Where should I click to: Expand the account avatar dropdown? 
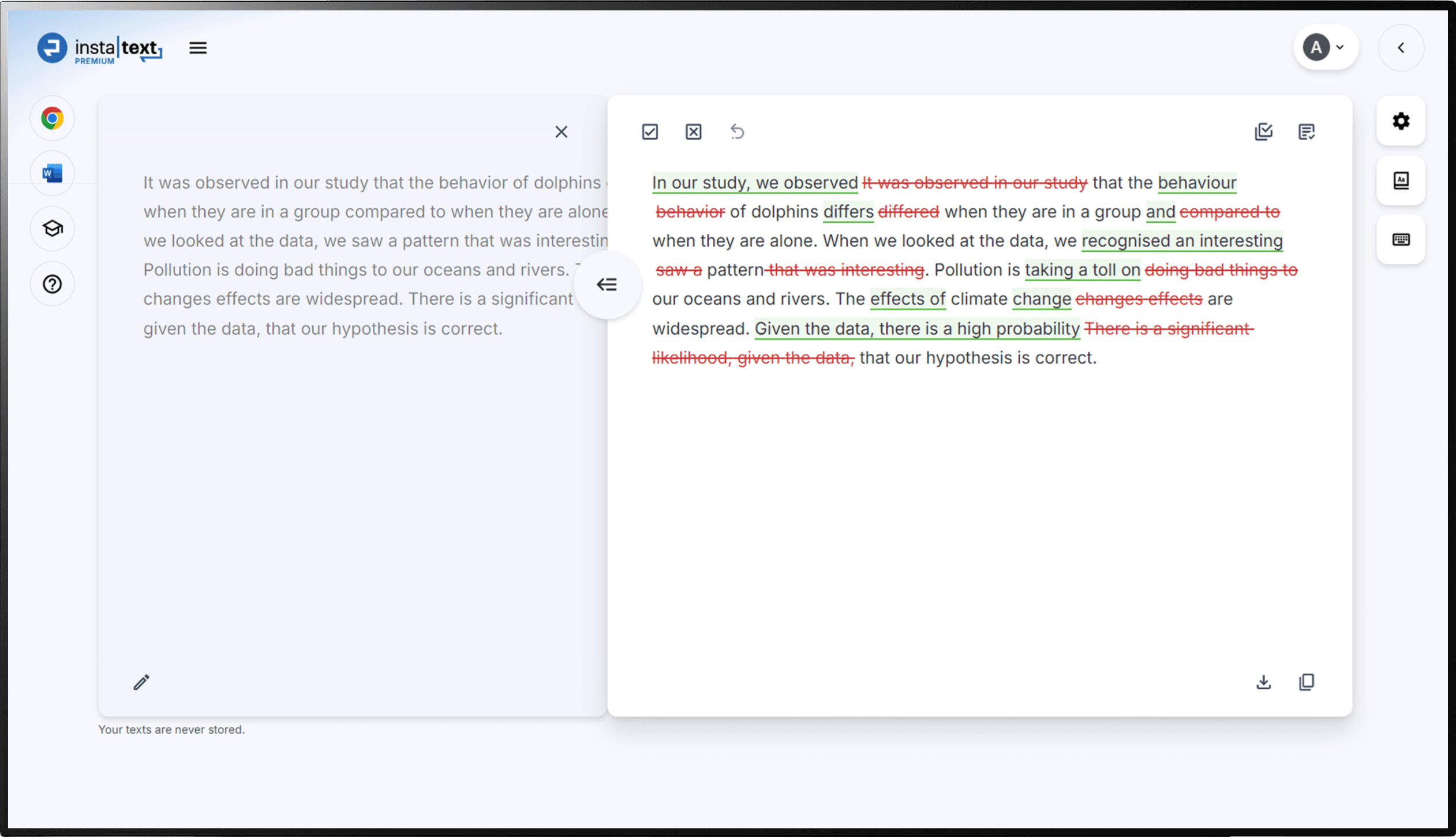coord(1326,48)
